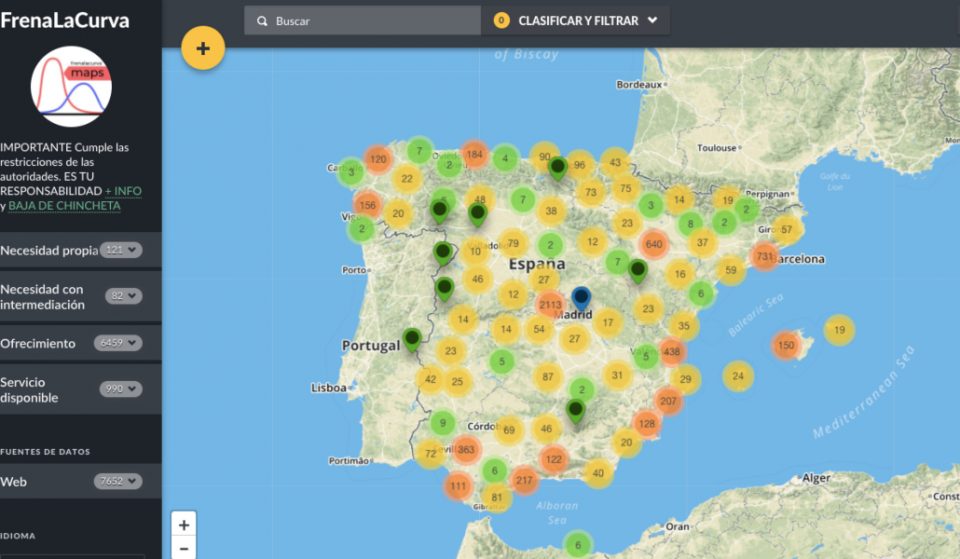Open the 122 orange cluster

coord(553,459)
